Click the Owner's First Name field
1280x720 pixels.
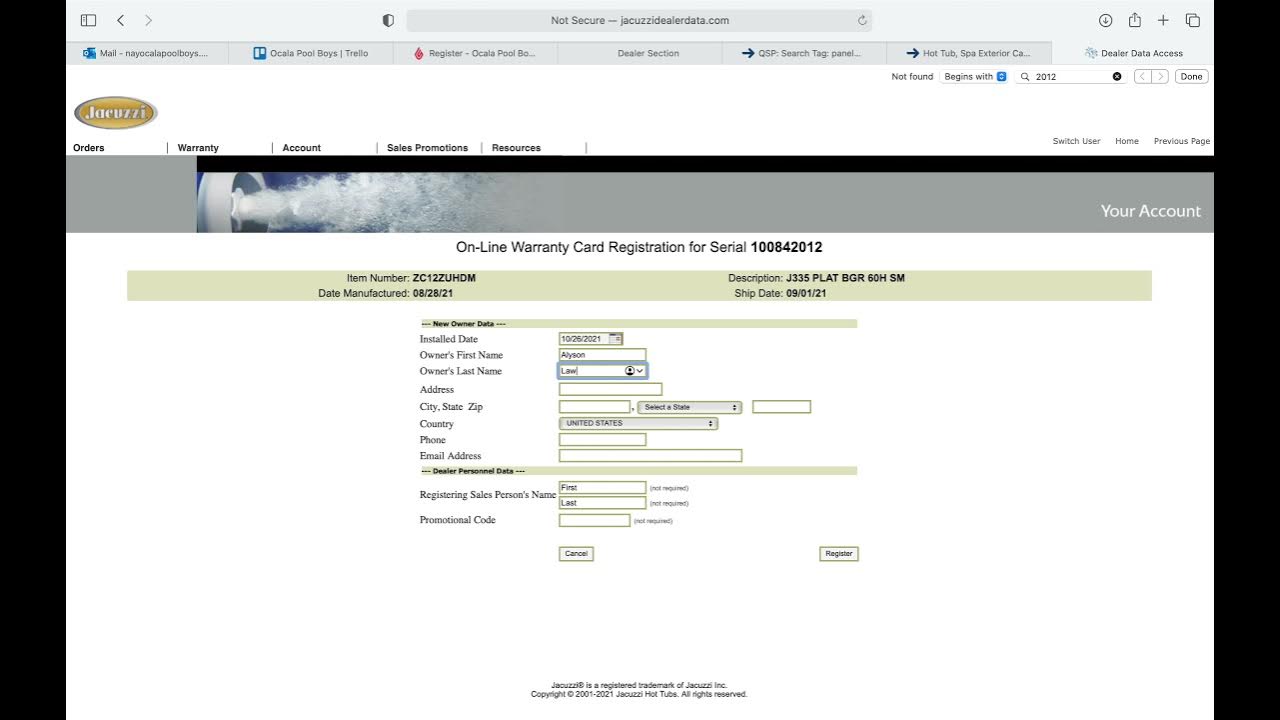602,355
